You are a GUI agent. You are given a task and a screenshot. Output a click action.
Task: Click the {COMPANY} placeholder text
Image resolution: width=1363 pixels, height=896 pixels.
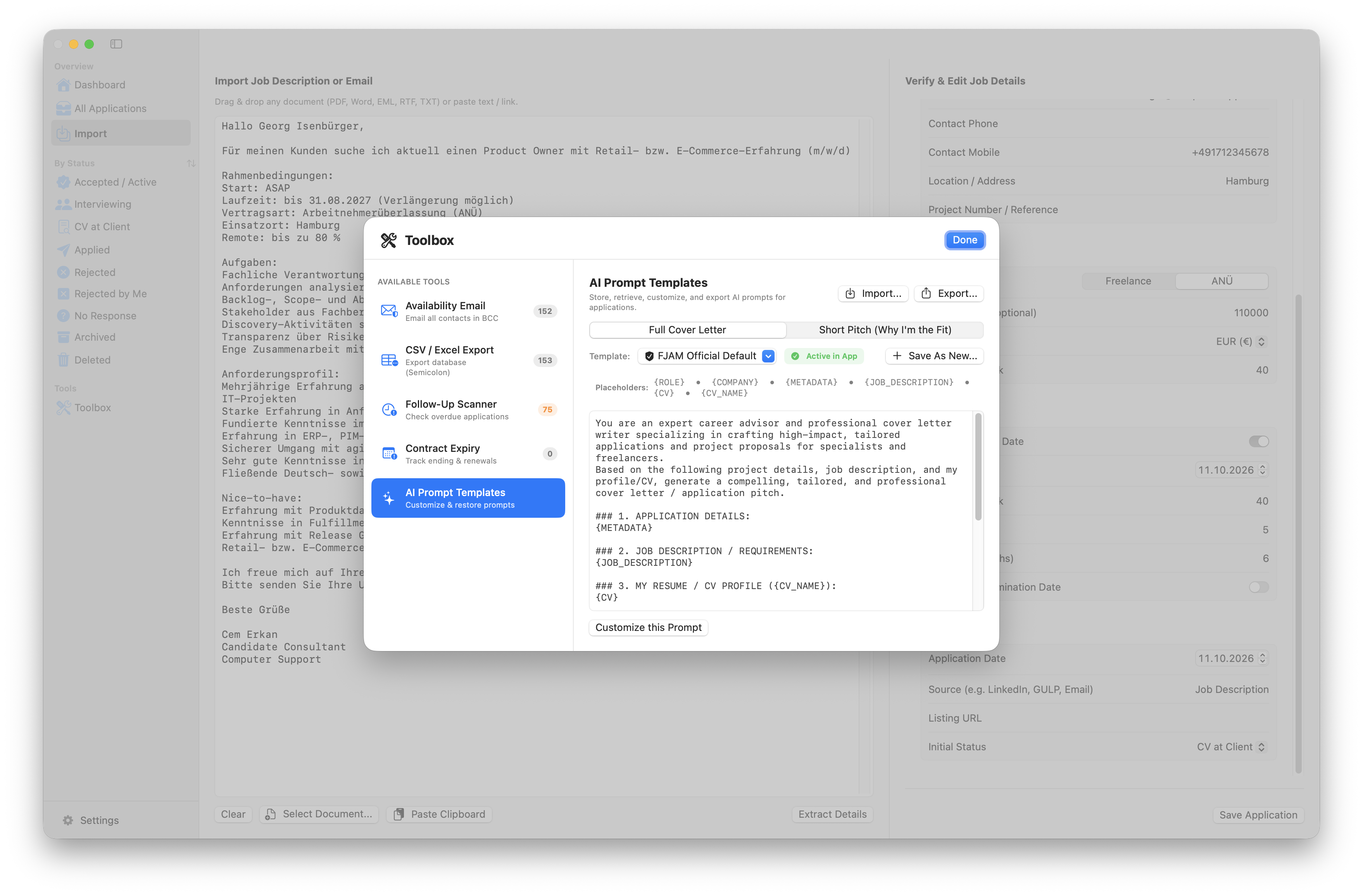(x=735, y=383)
